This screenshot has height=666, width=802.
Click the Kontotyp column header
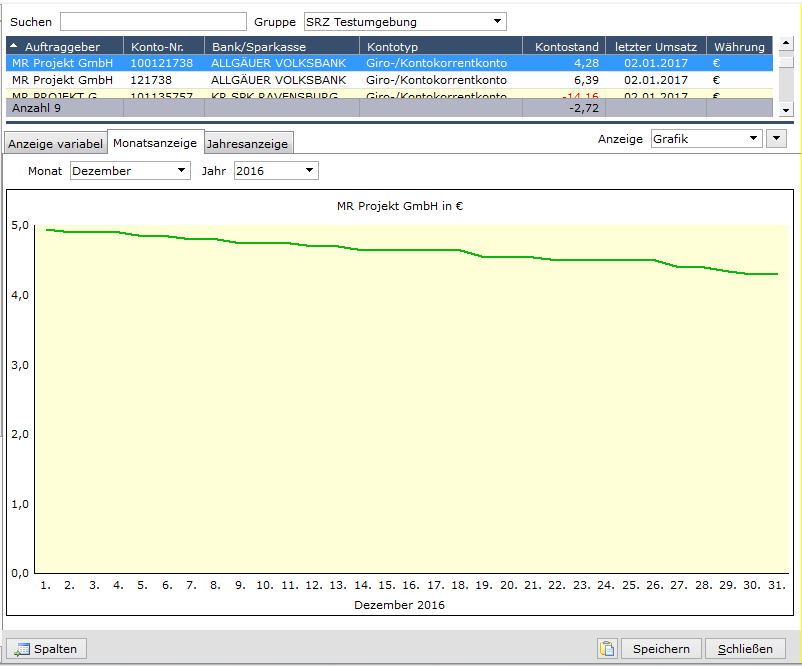pos(441,47)
